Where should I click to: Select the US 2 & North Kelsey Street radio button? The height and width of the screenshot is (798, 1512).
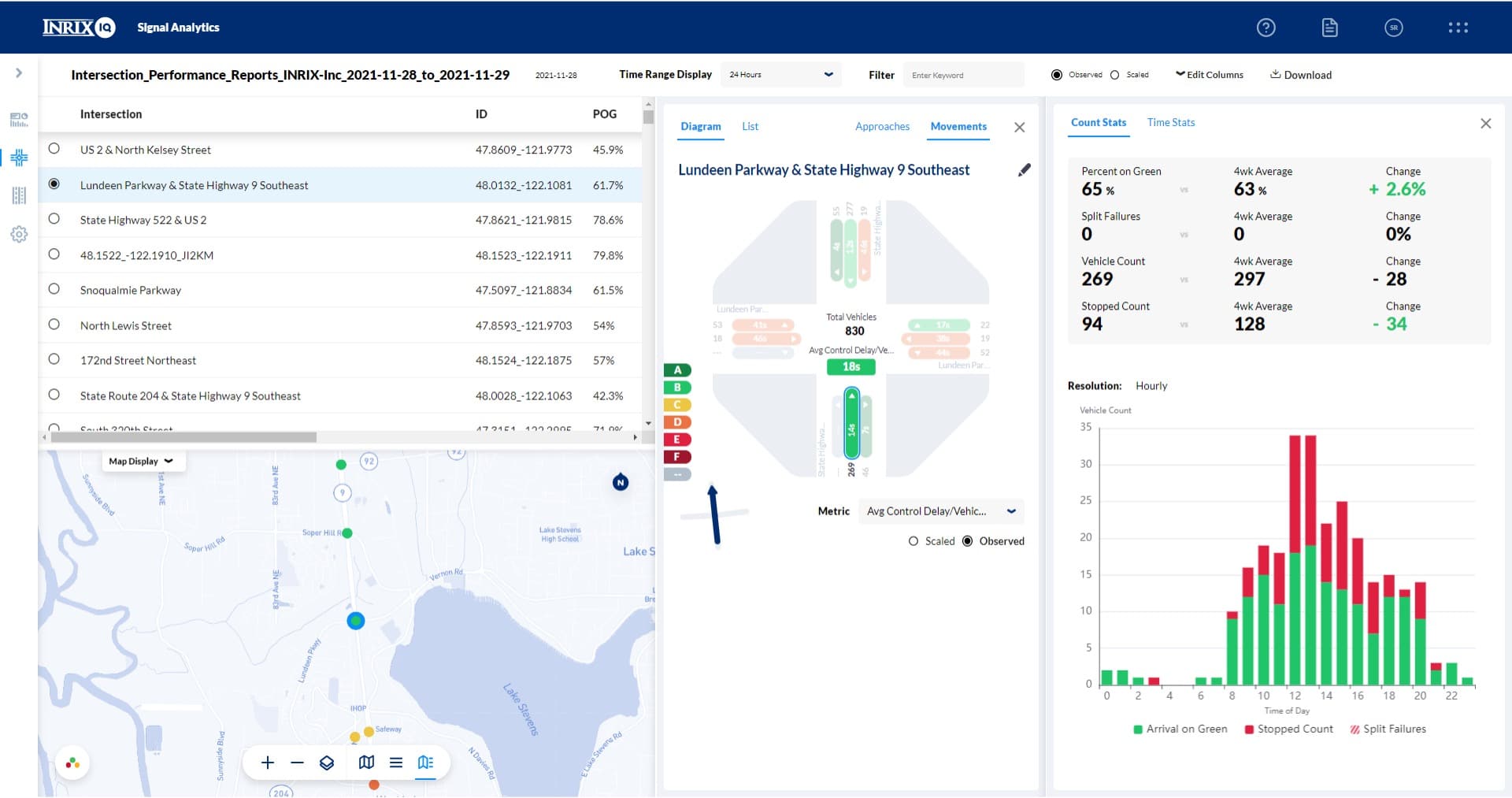point(54,149)
